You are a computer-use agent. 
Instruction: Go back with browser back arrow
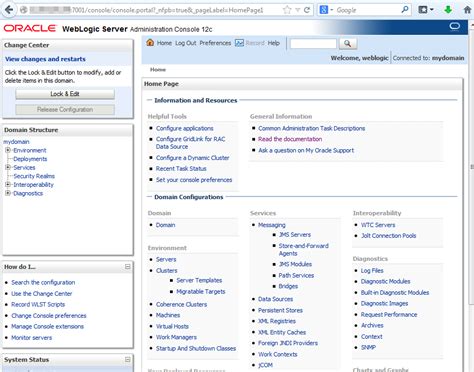pyautogui.click(x=9, y=10)
